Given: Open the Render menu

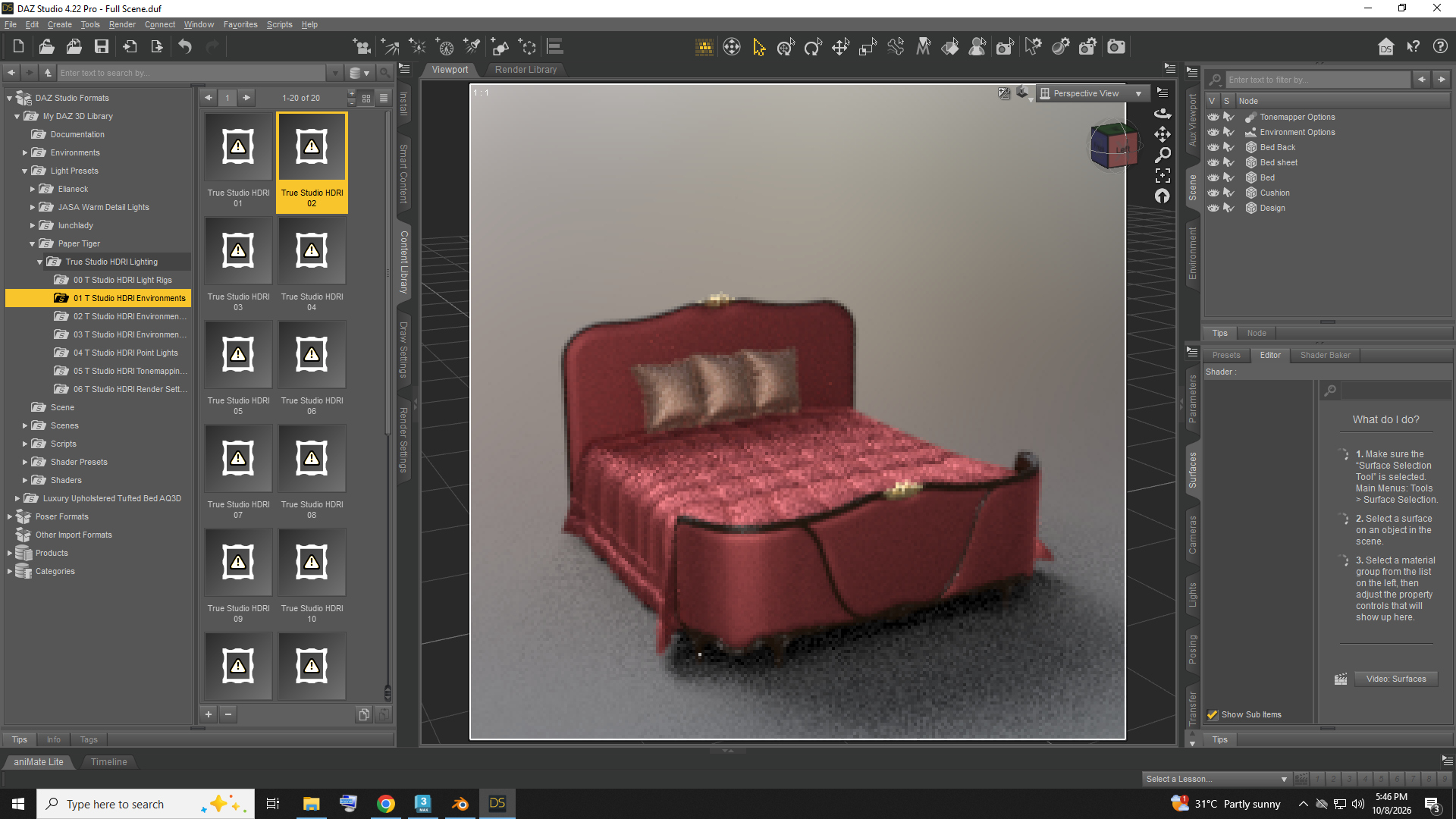Looking at the screenshot, I should pos(121,24).
